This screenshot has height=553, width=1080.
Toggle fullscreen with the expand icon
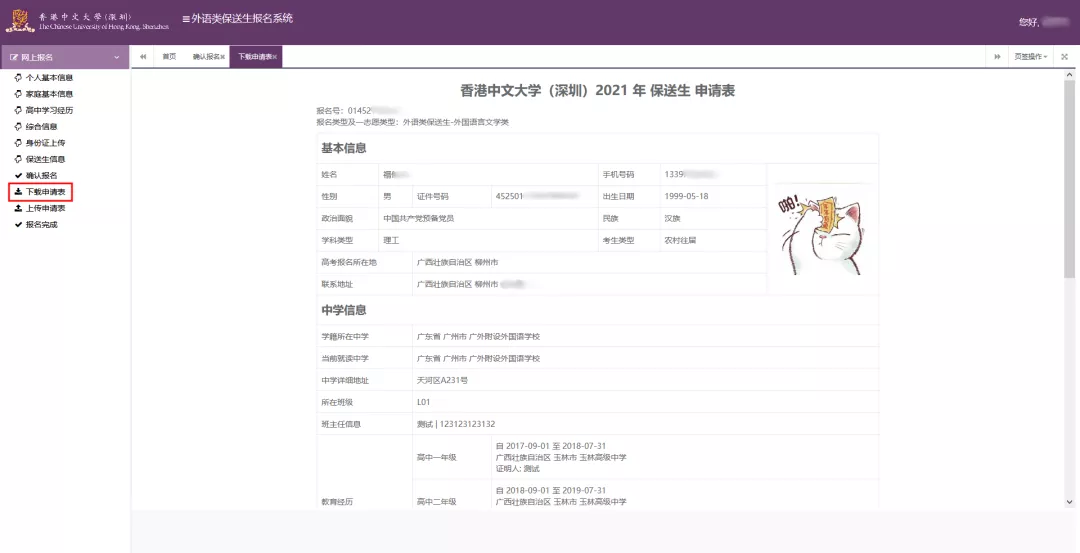tap(1065, 57)
